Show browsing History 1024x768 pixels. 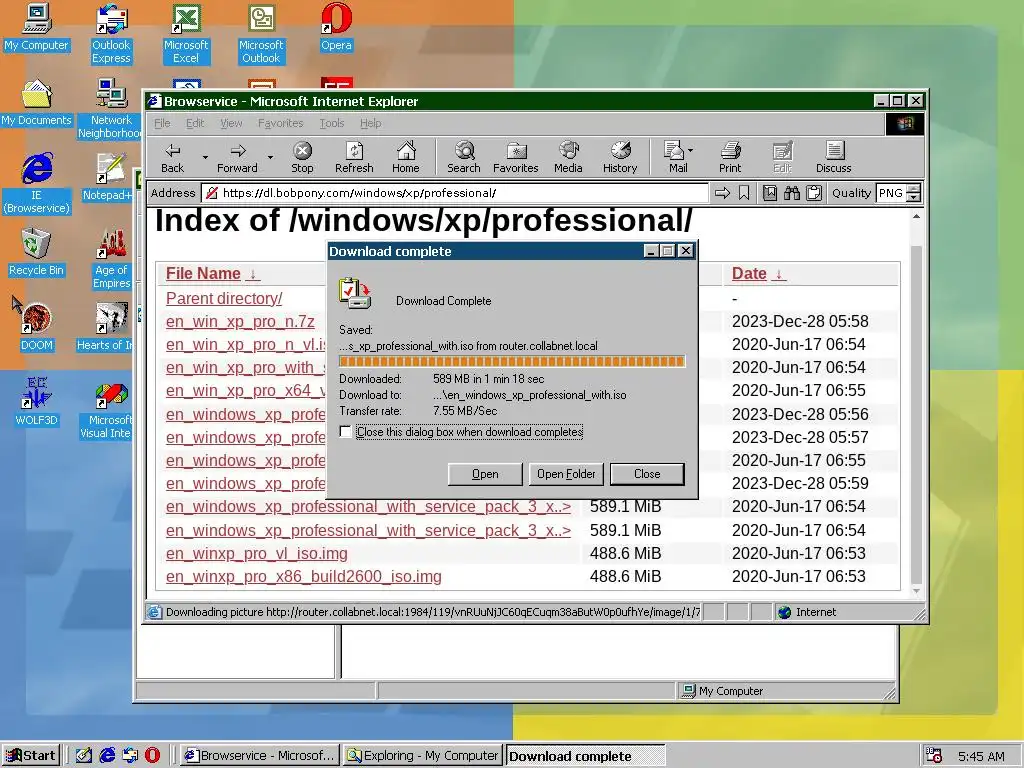coord(620,157)
